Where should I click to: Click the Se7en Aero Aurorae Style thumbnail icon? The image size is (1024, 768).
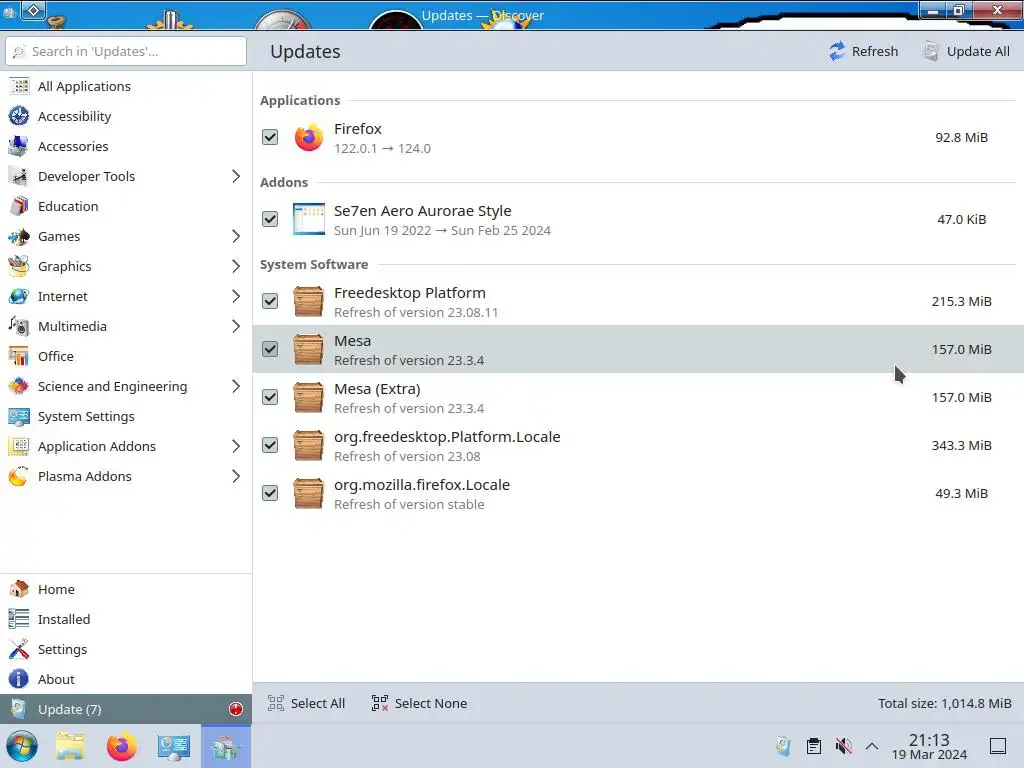(x=308, y=219)
